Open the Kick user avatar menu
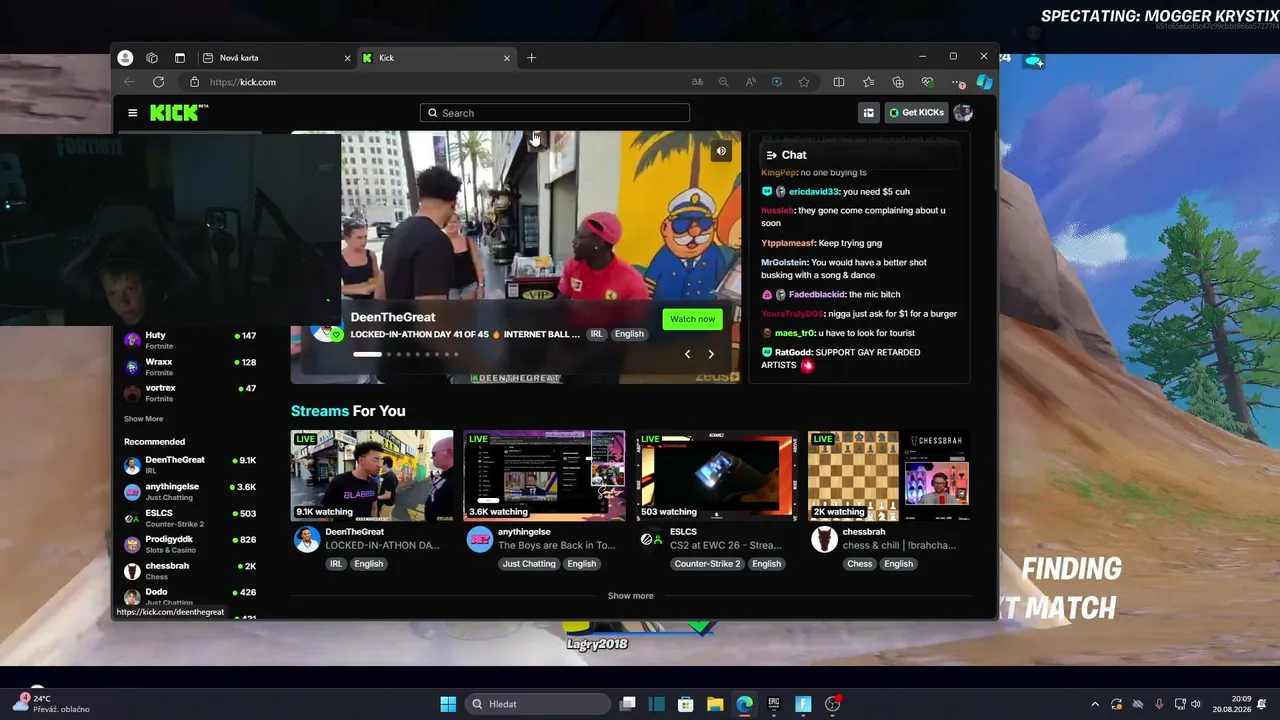The image size is (1280, 720). coord(963,113)
